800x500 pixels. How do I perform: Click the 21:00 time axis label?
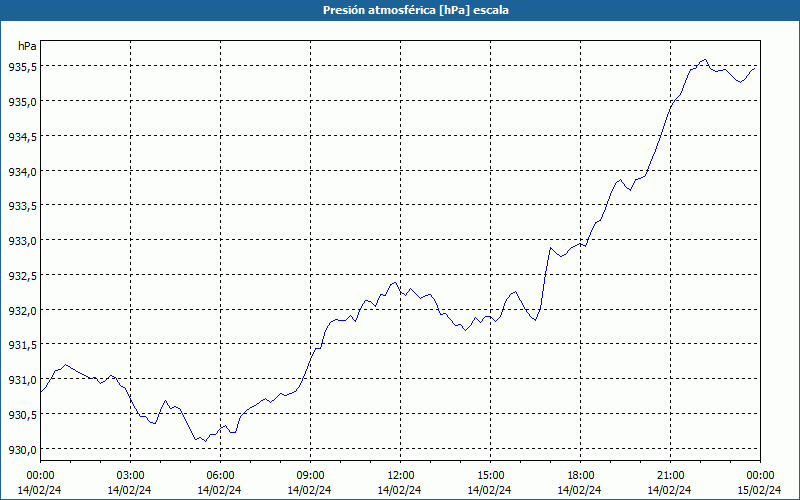click(x=670, y=476)
